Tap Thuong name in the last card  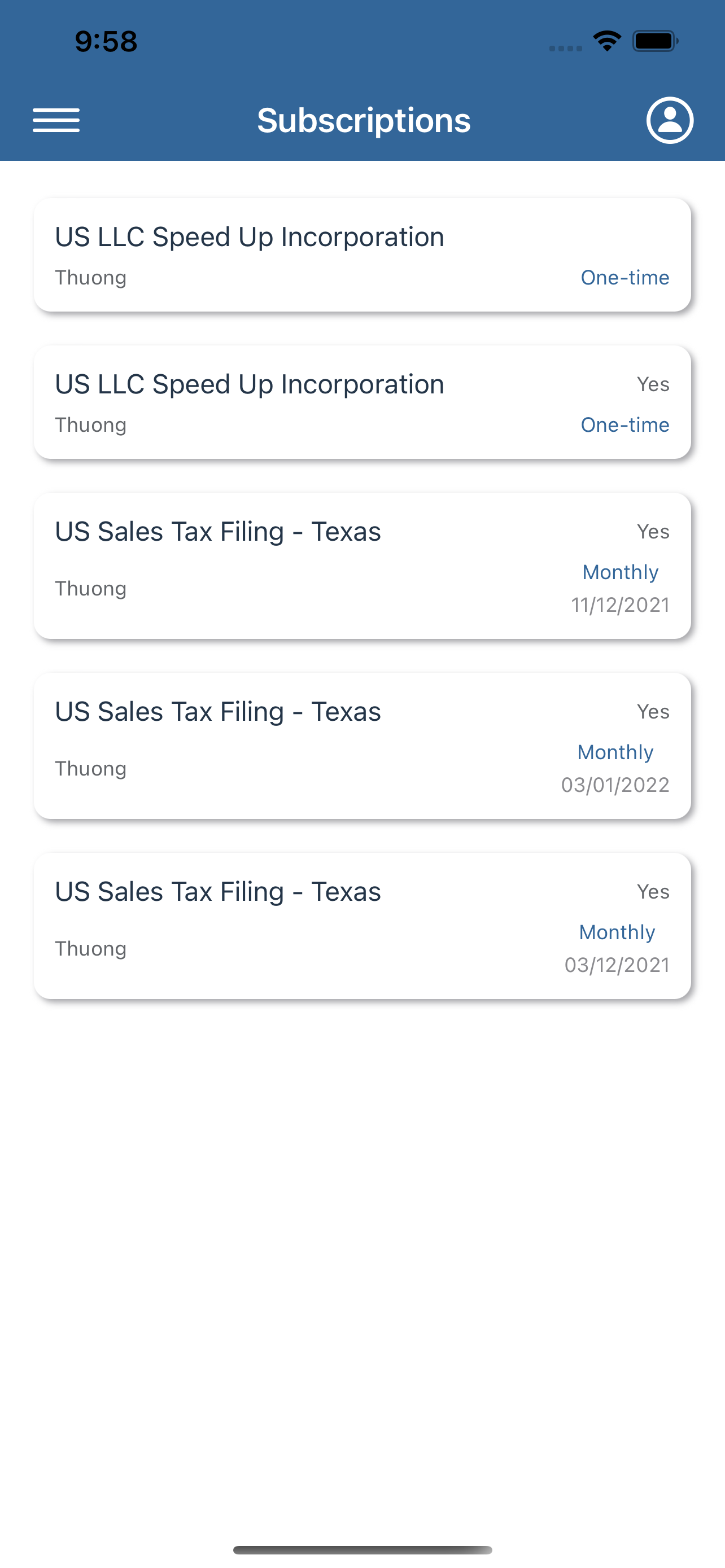(91, 949)
